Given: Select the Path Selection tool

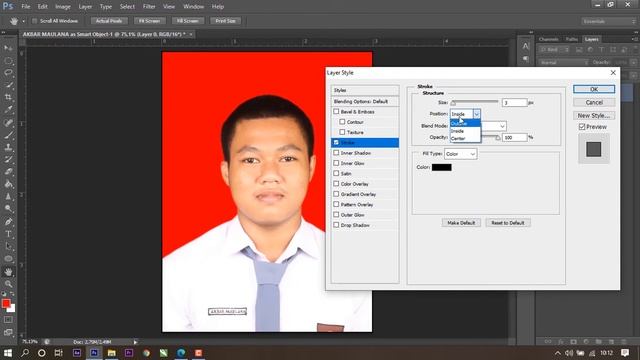Looking at the screenshot, I should 8,246.
